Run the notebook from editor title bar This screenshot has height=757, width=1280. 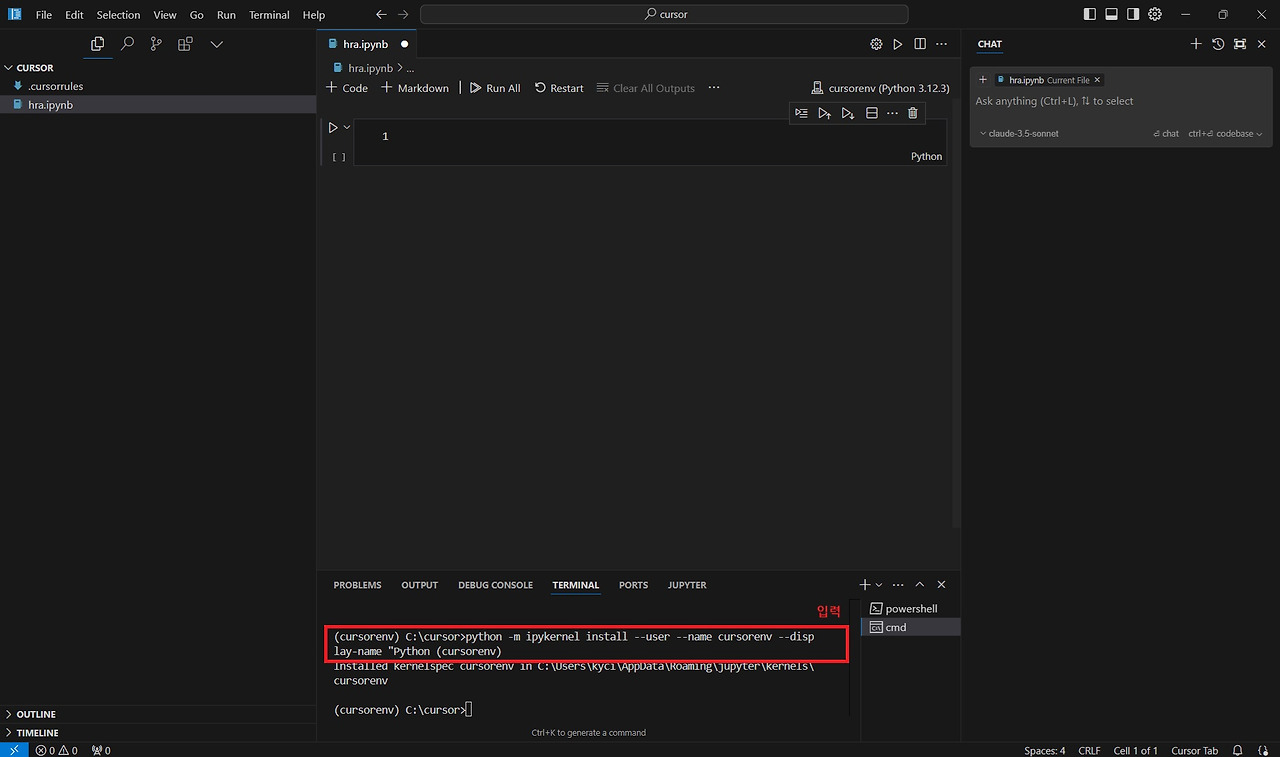pyautogui.click(x=898, y=44)
